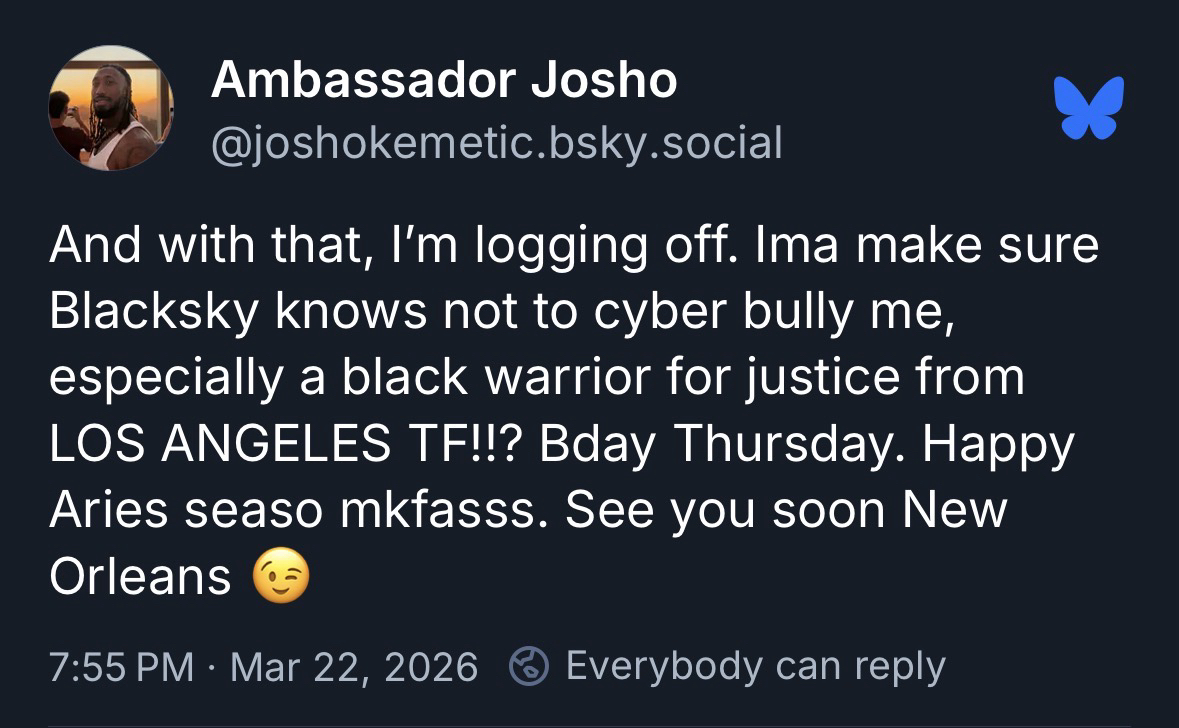
Task: Open the "Ambassador Josho" display name
Action: click(x=443, y=80)
